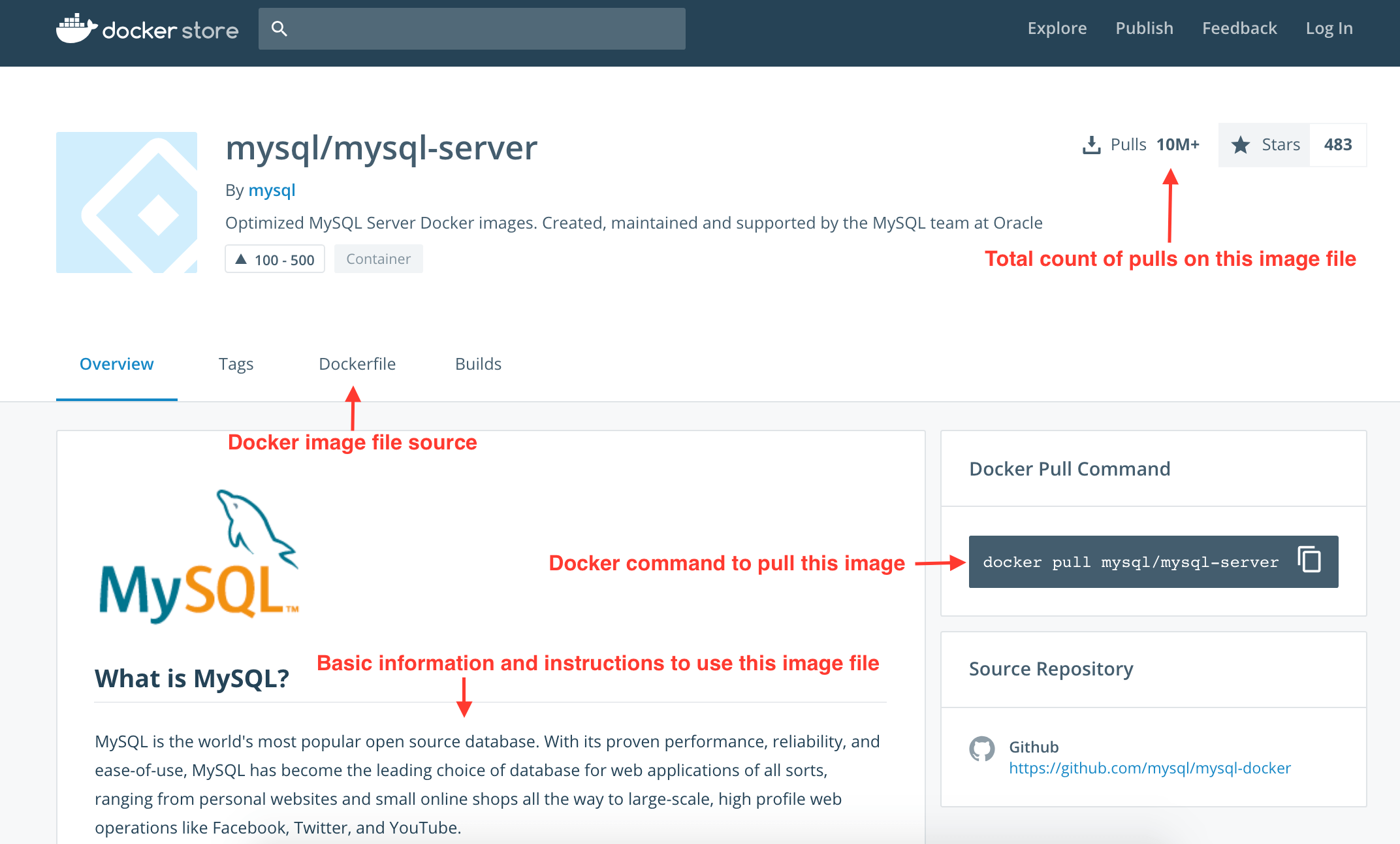Click the Github label text
This screenshot has width=1400, height=844.
pos(1034,747)
